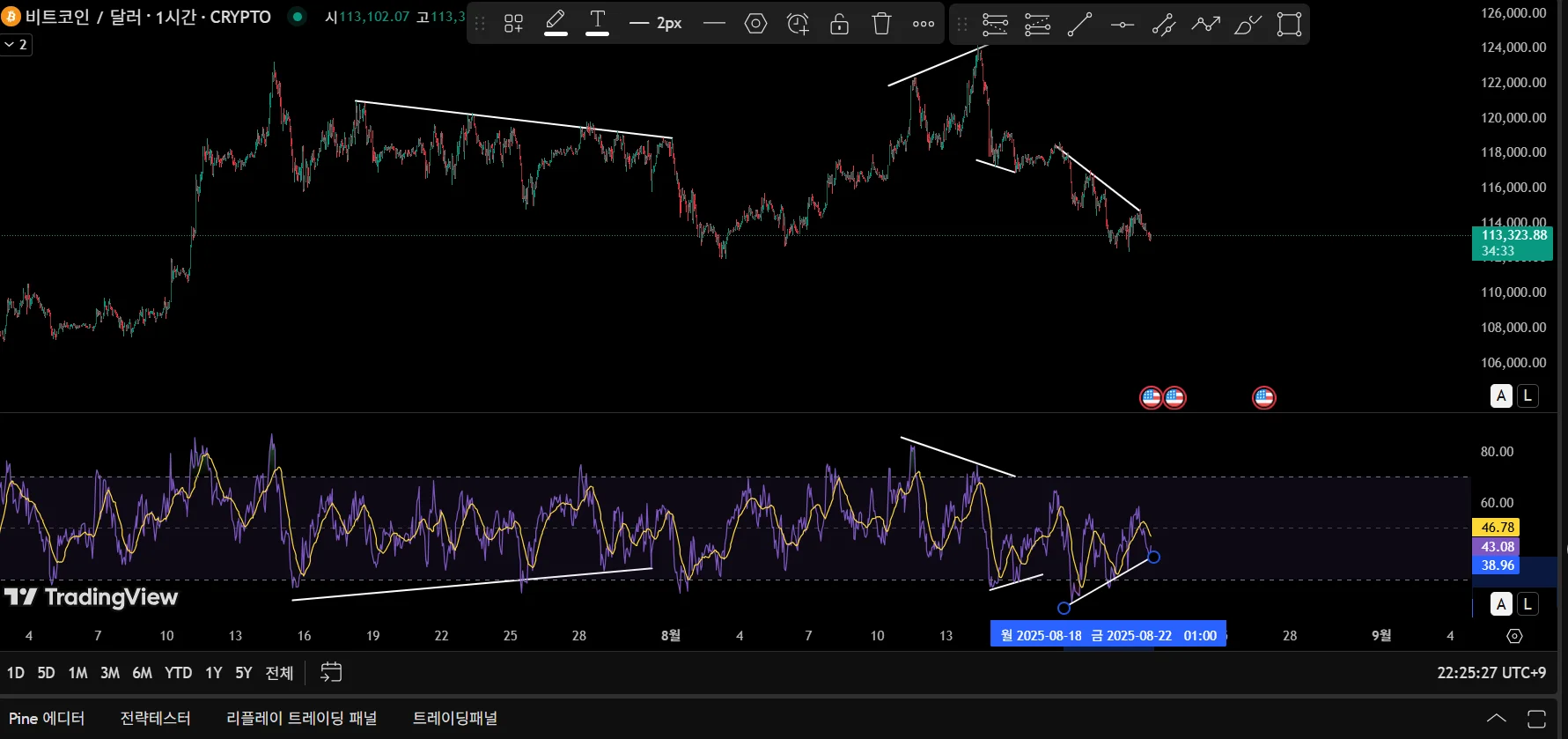Toggle auto scale A on price chart
1568x739 pixels.
[1501, 395]
